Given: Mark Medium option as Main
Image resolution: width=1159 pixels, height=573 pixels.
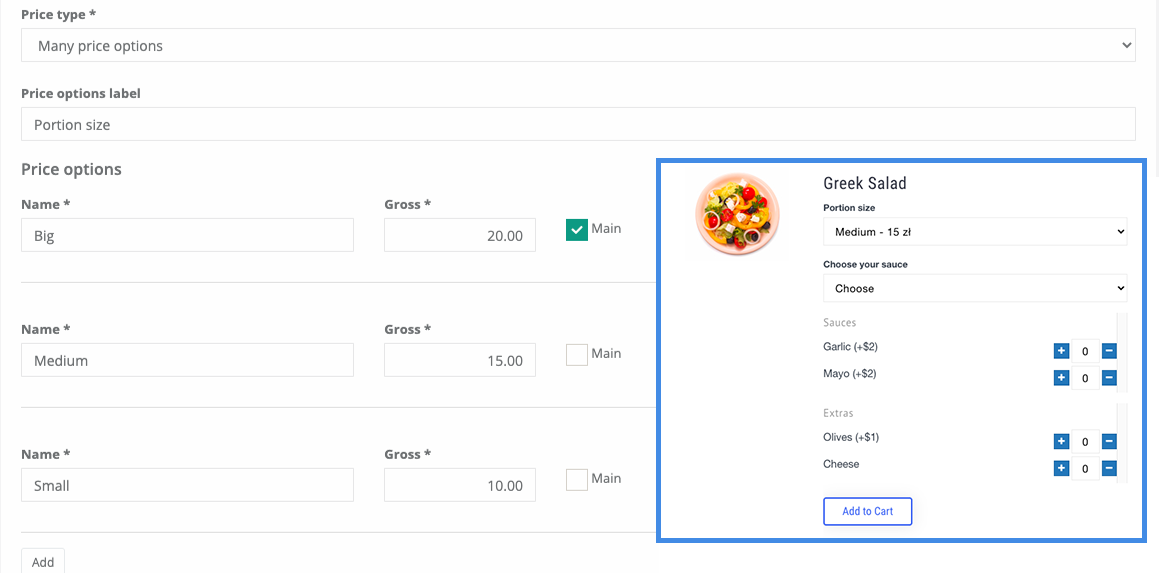Looking at the screenshot, I should (577, 355).
